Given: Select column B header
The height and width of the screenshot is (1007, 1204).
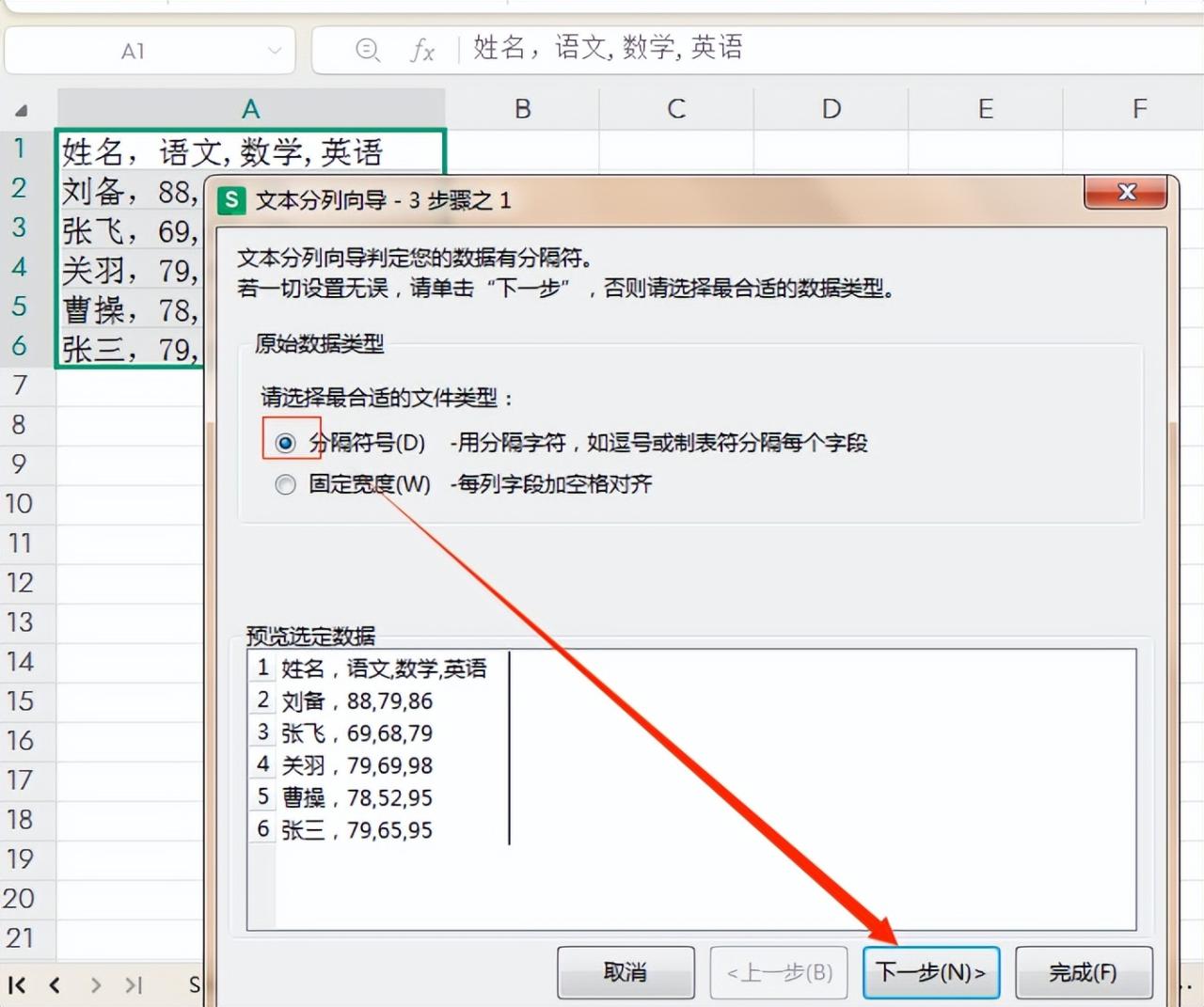Looking at the screenshot, I should point(522,109).
